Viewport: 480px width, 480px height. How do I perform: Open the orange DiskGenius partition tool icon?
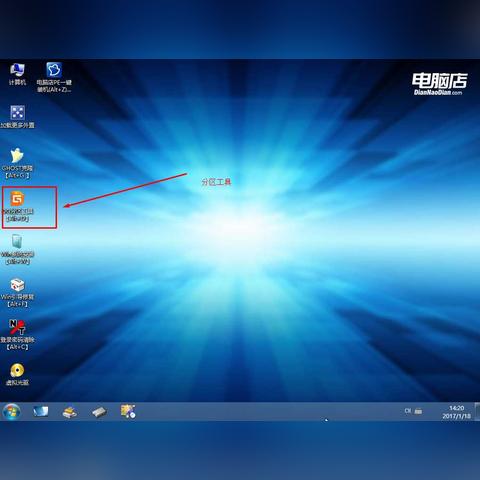click(17, 207)
